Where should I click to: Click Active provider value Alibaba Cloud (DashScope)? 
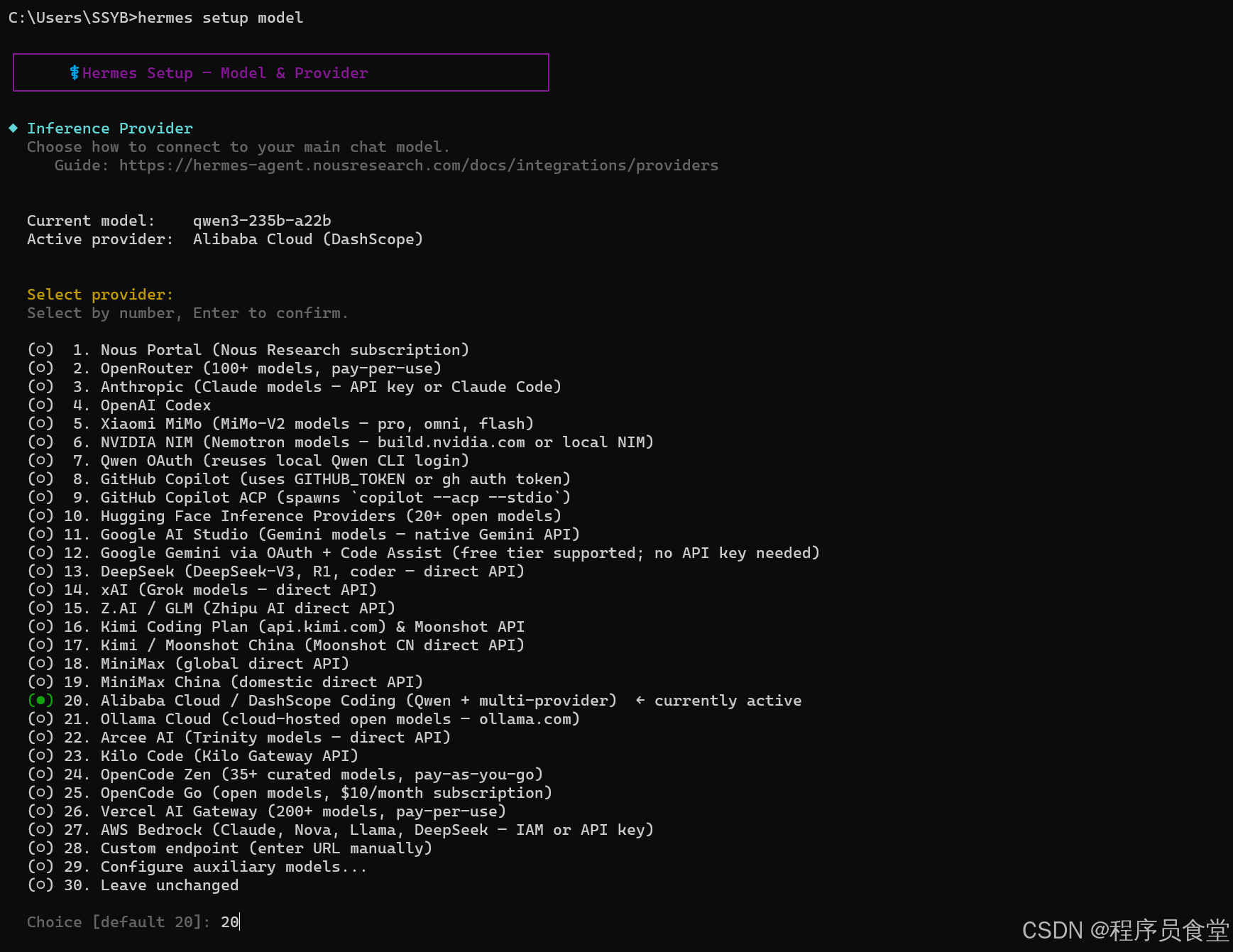click(x=308, y=239)
